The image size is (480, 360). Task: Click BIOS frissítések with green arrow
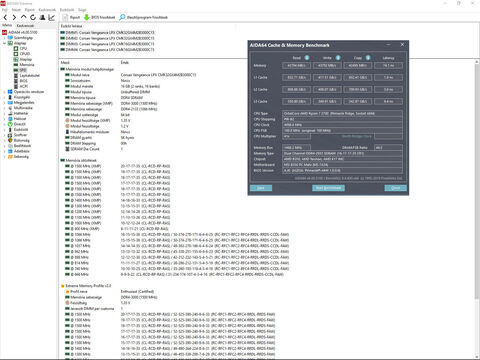(99, 17)
